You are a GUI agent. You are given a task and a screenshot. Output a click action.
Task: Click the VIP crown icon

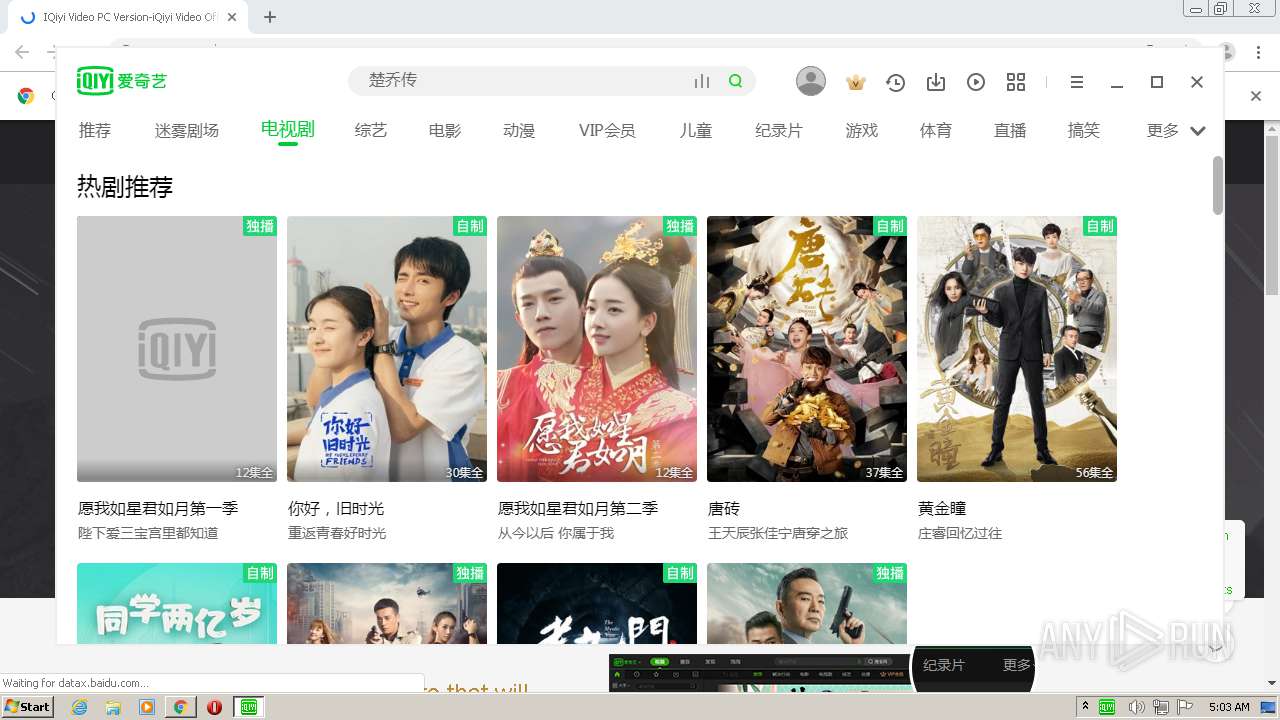click(x=855, y=83)
